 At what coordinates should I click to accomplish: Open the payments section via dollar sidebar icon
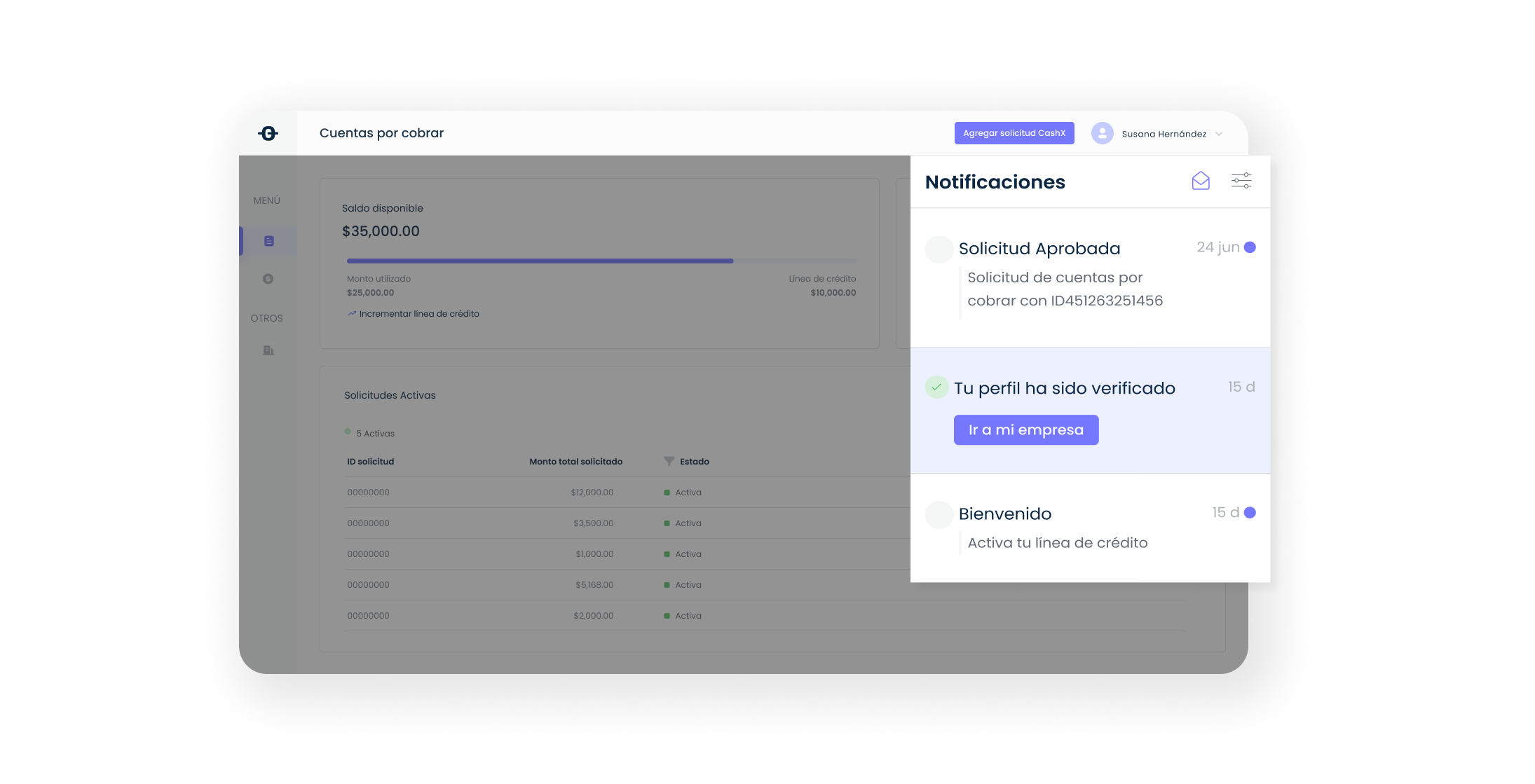tap(268, 278)
